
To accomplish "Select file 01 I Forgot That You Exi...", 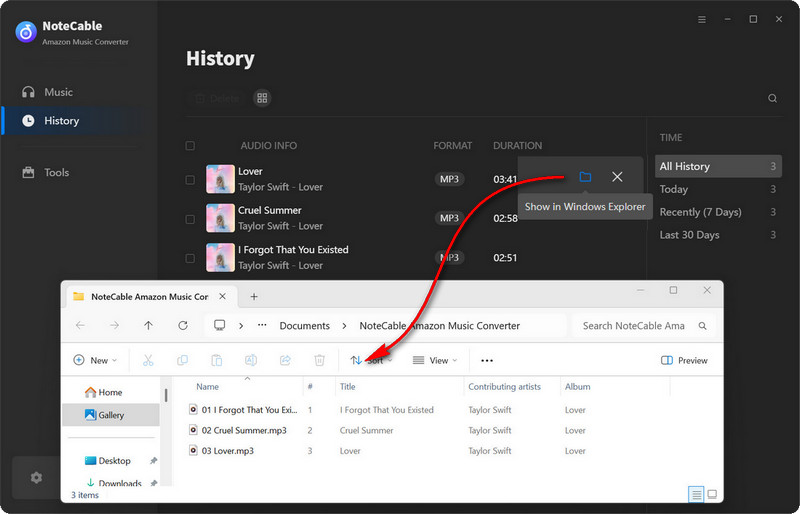I will tap(243, 410).
